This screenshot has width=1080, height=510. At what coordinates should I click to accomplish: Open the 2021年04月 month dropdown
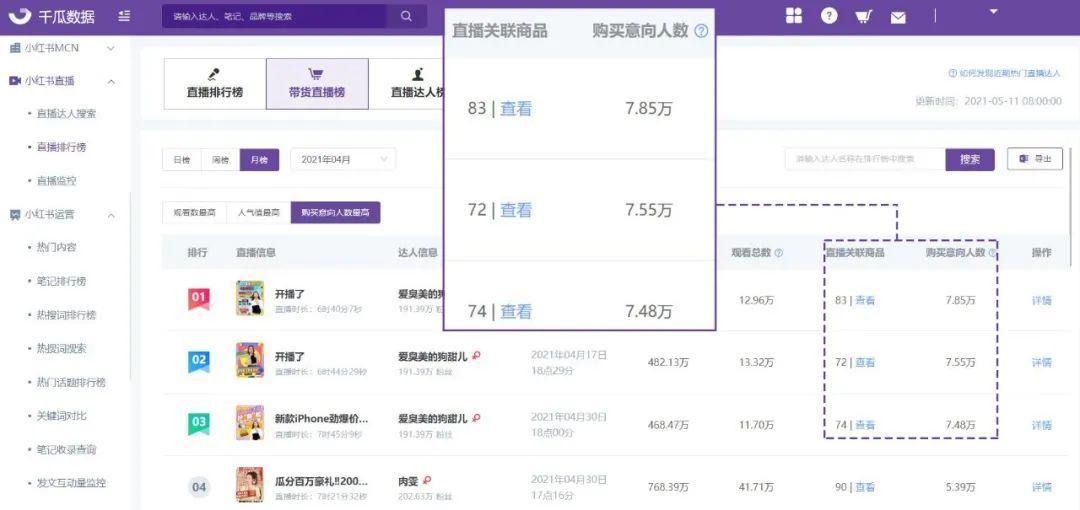[342, 160]
